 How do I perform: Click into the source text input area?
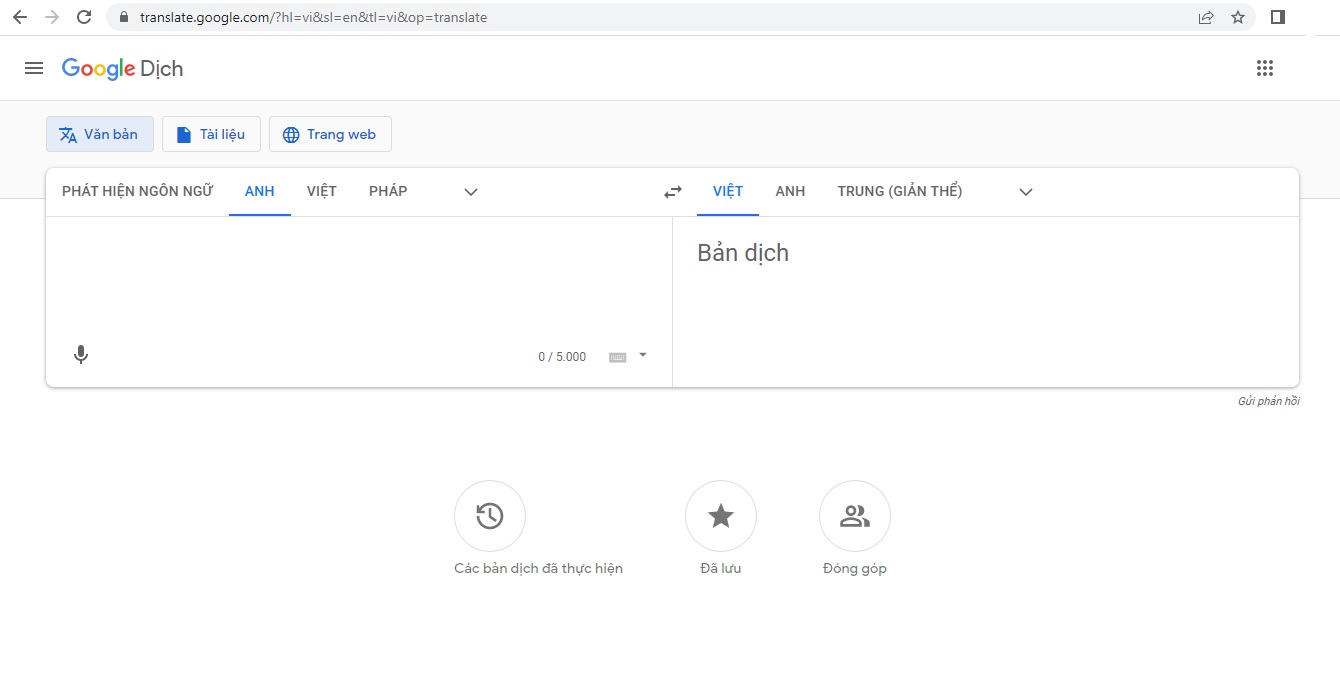click(358, 275)
